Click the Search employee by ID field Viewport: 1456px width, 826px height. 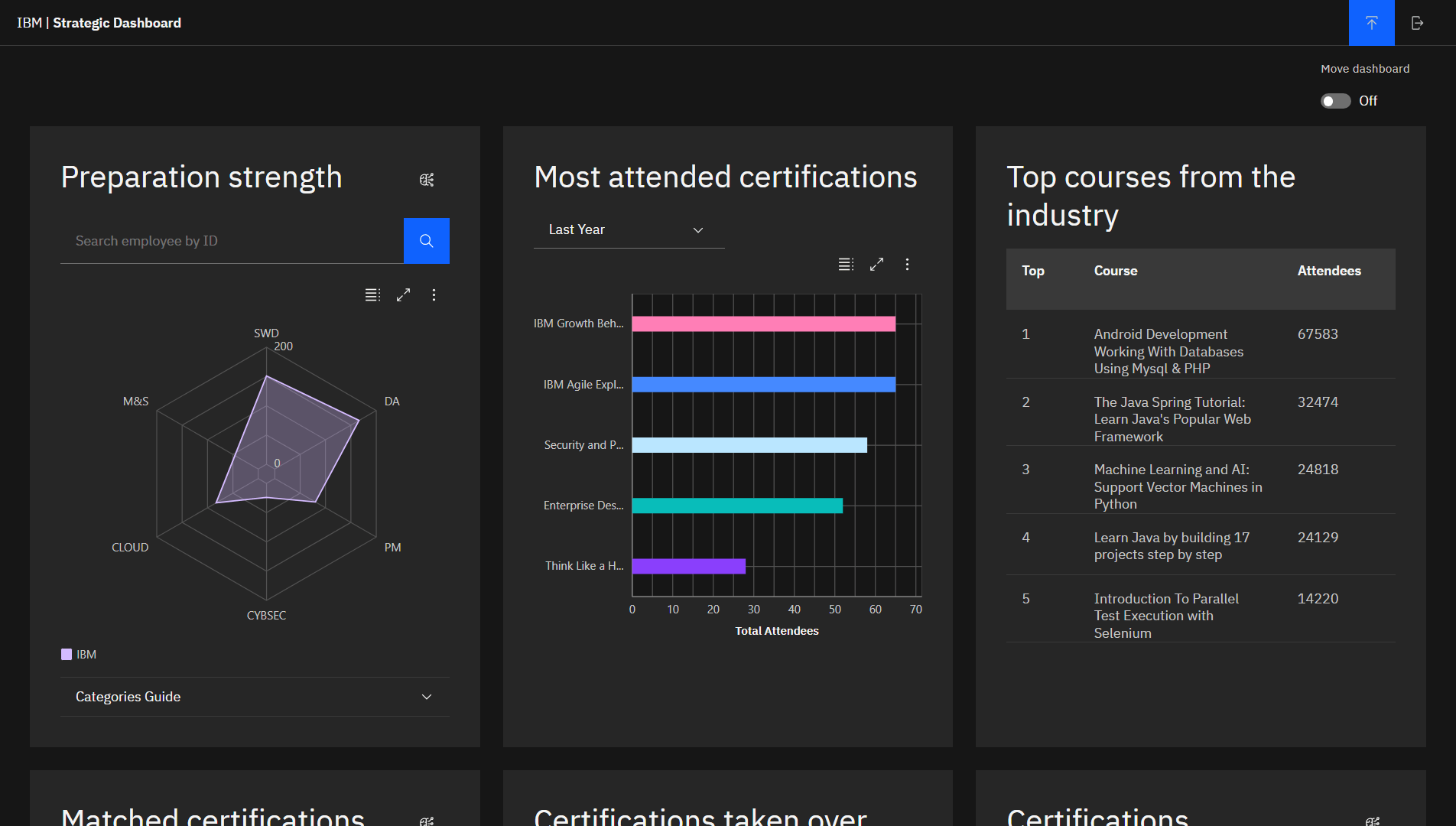coord(232,241)
